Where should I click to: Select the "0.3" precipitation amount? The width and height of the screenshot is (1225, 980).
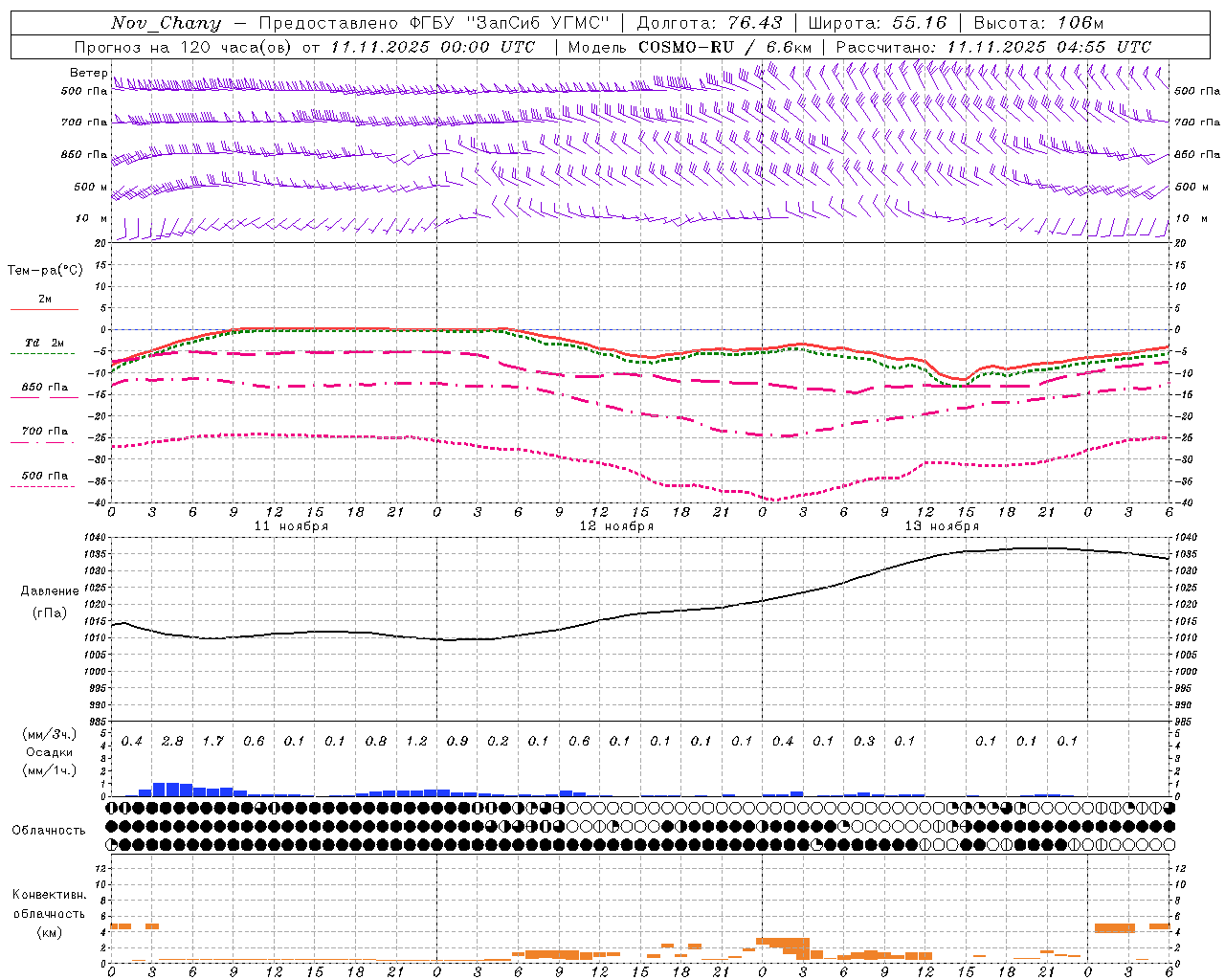pos(864,742)
